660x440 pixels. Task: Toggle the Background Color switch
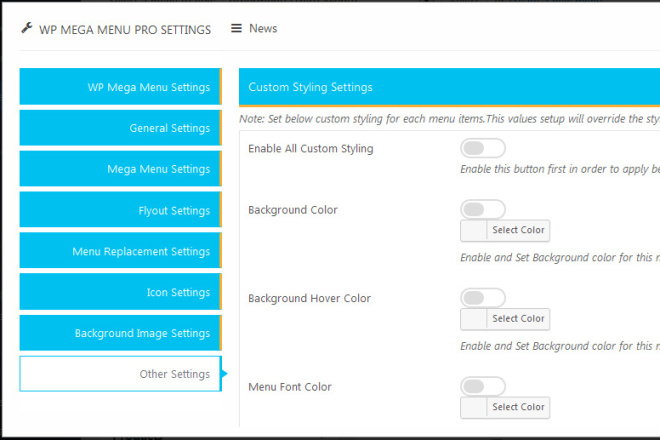pyautogui.click(x=483, y=209)
